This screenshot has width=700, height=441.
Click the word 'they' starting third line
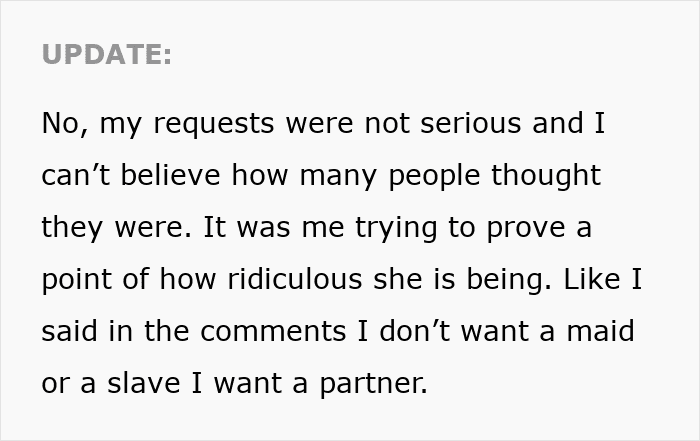pos(72,228)
